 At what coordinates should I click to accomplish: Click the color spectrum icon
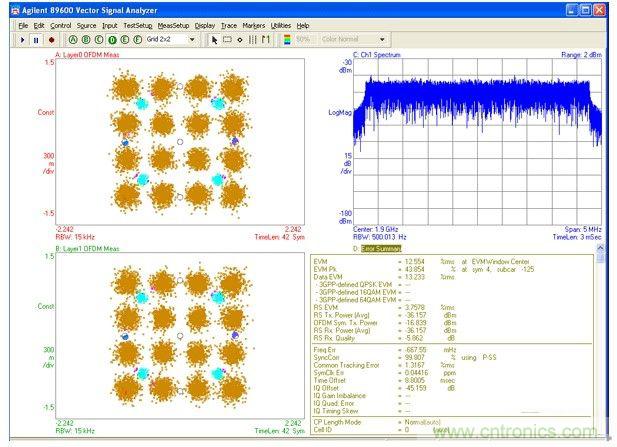(x=288, y=39)
